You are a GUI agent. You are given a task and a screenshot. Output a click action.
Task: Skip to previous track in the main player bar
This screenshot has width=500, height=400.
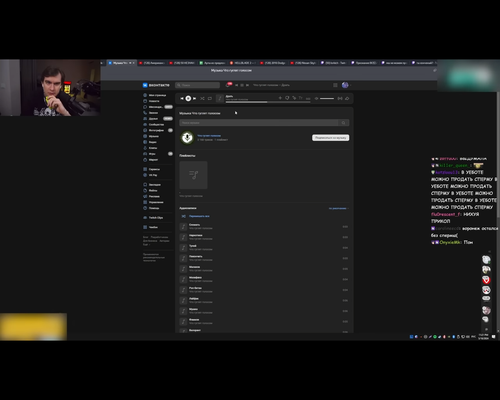[x=182, y=98]
